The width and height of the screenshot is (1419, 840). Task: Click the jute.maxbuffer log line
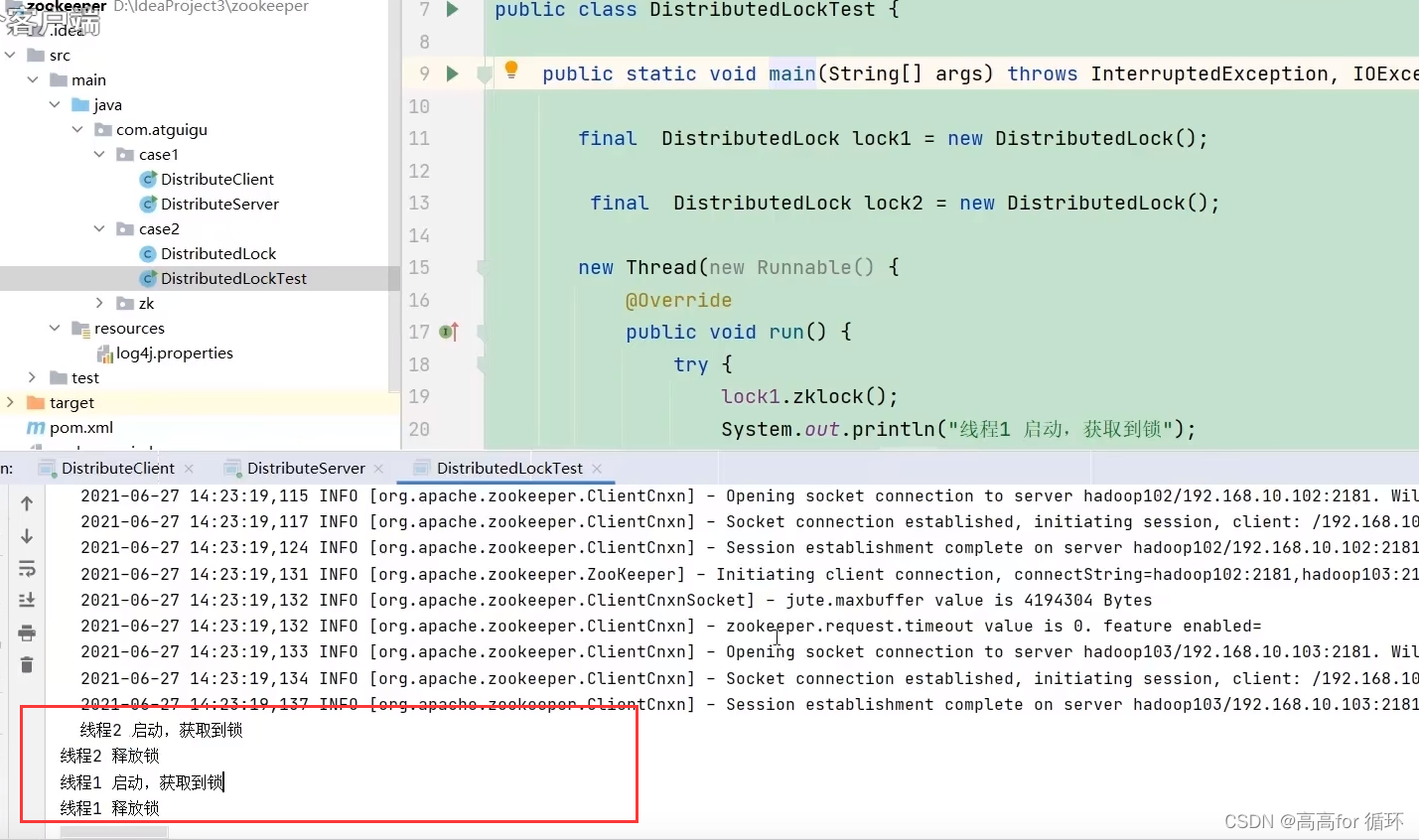[x=617, y=600]
